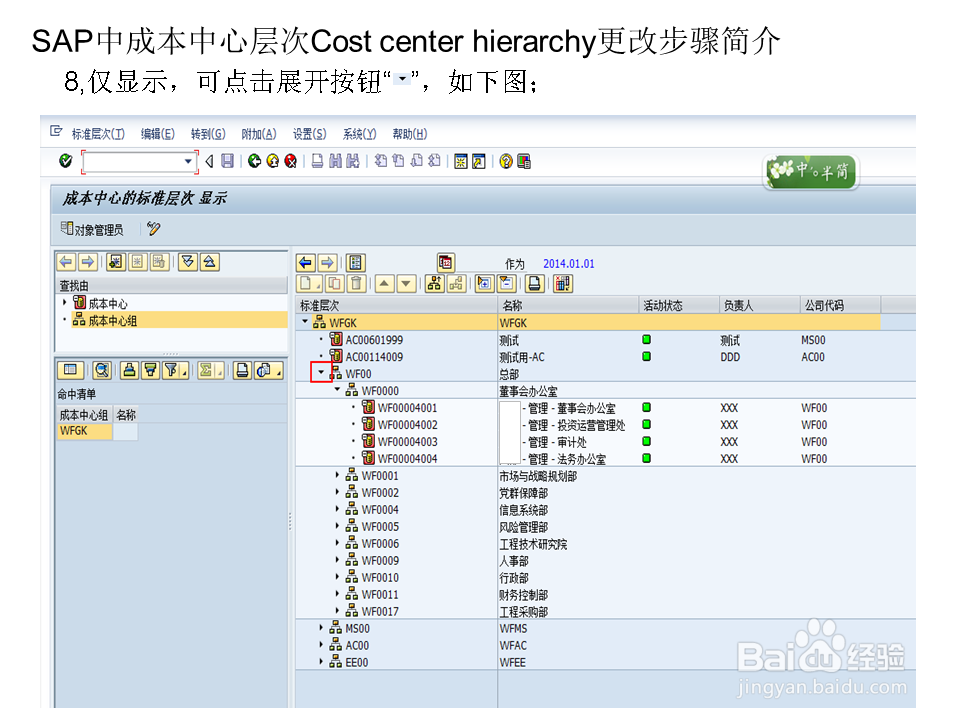Click the yellow Help question mark icon

point(506,161)
